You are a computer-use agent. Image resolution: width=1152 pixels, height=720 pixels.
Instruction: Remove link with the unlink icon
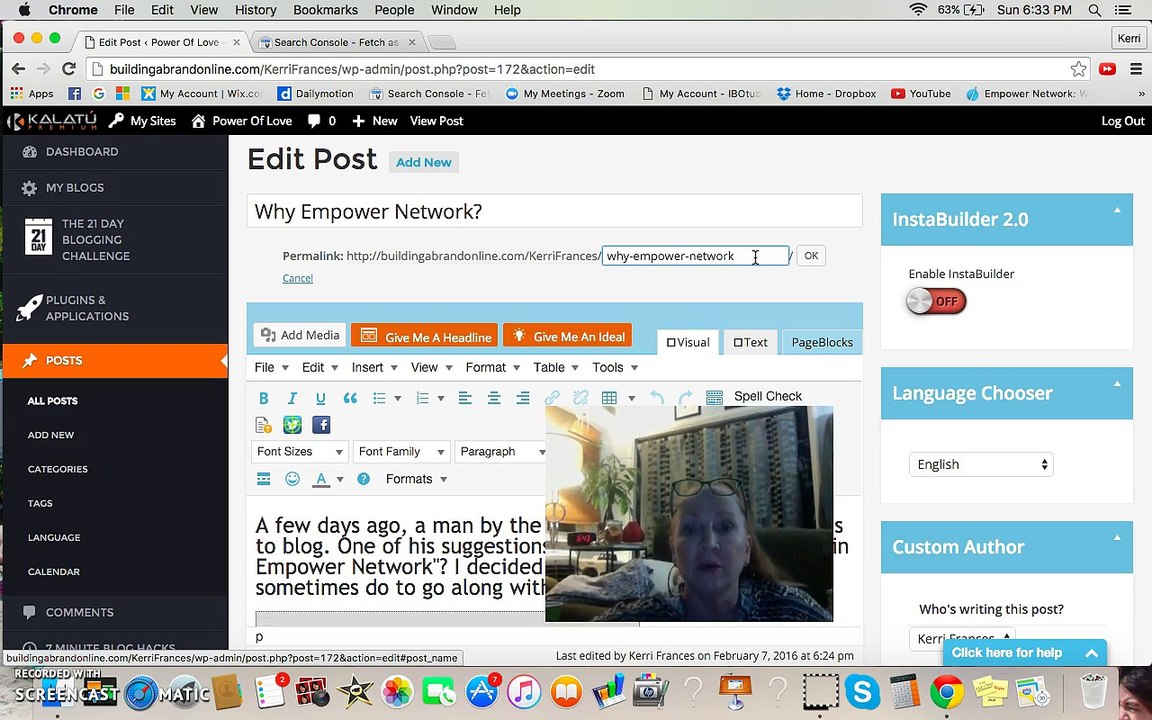pos(580,398)
